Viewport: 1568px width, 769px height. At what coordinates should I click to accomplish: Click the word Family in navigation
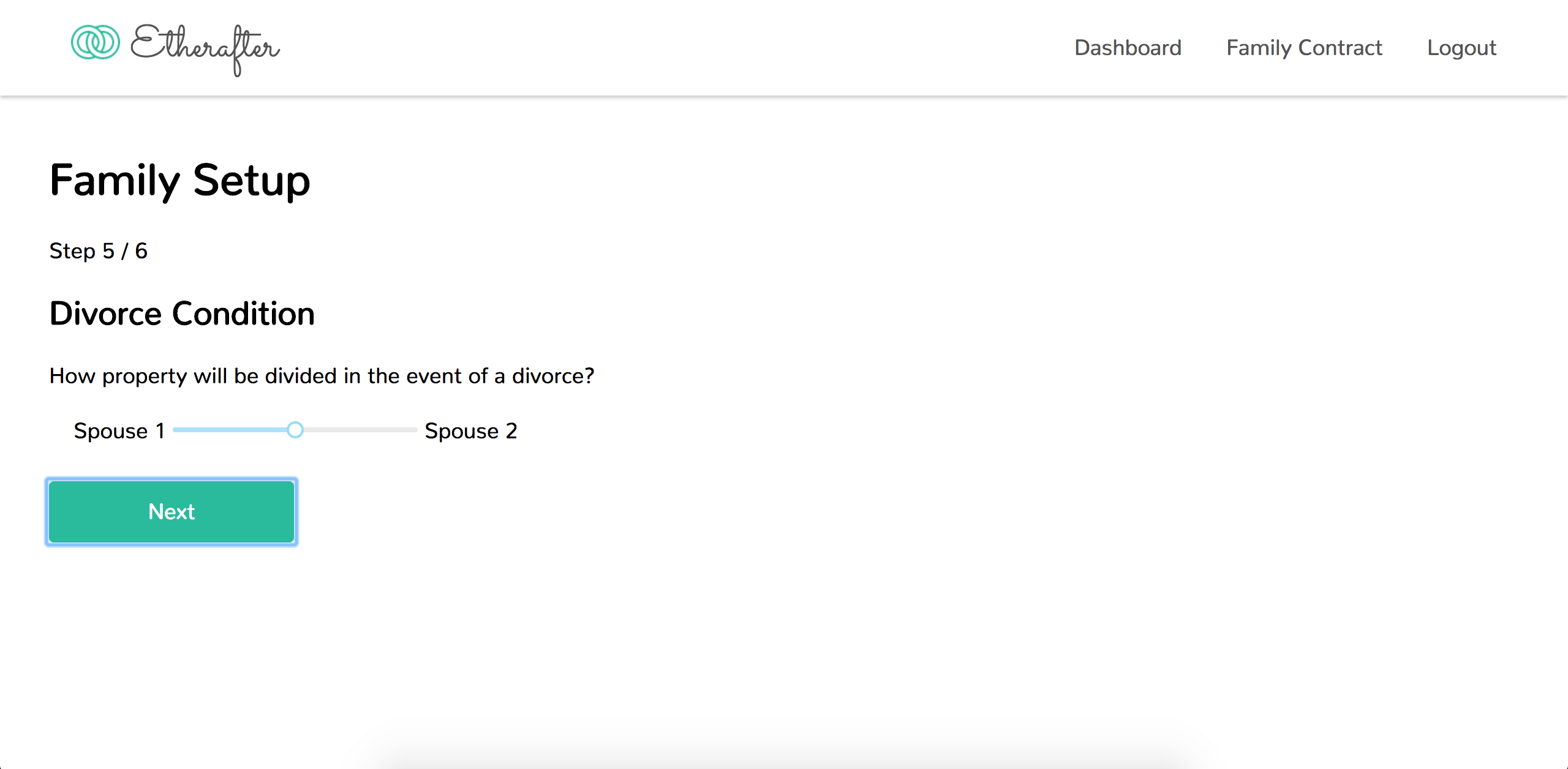point(1259,48)
